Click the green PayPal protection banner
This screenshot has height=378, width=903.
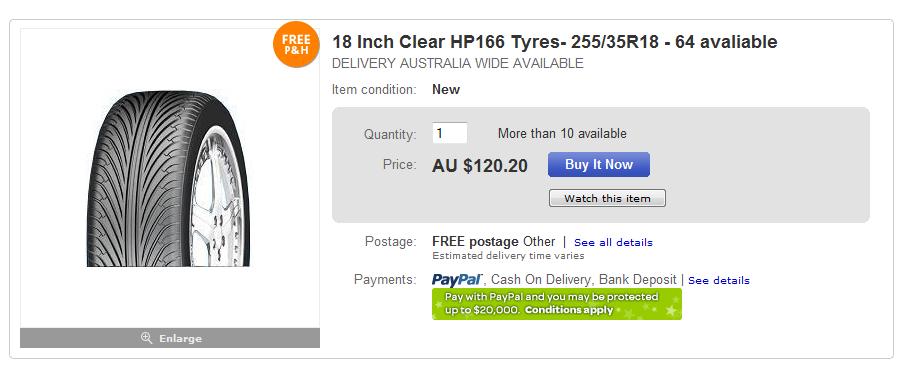click(x=556, y=304)
